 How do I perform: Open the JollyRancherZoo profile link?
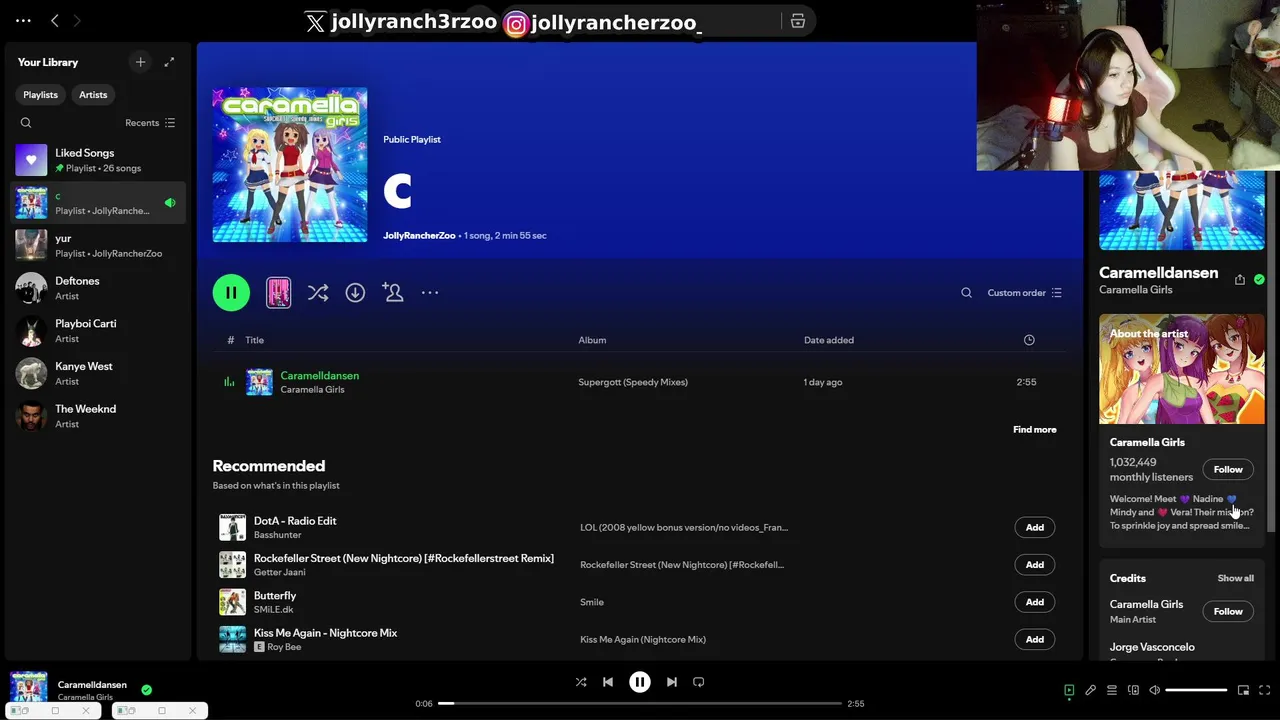click(419, 235)
